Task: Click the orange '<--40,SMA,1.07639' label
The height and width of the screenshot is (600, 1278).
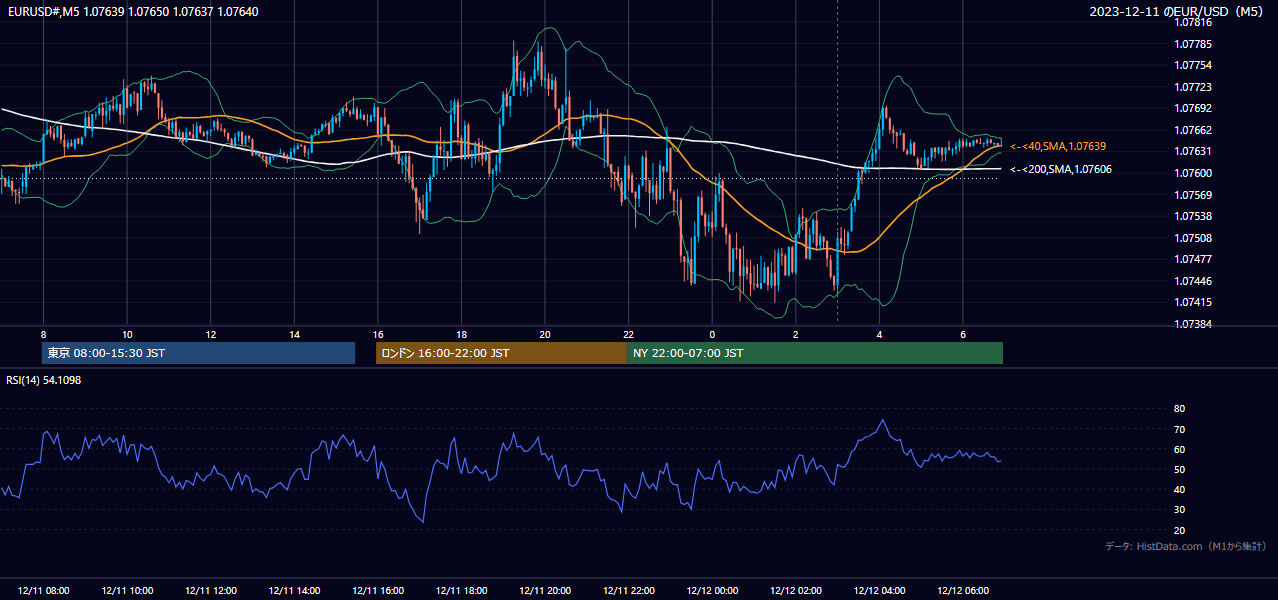Action: click(x=1058, y=146)
